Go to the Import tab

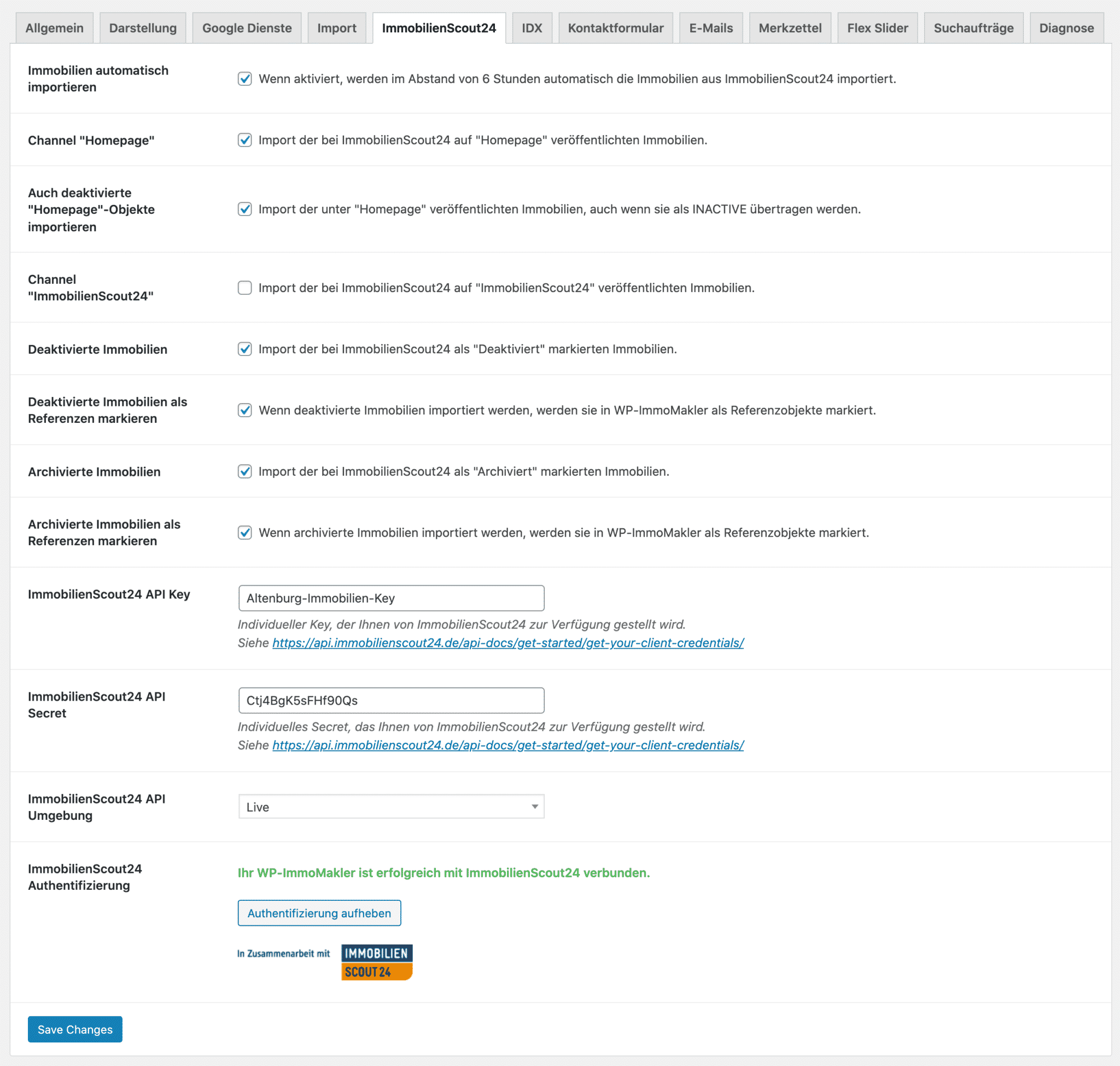click(x=336, y=28)
